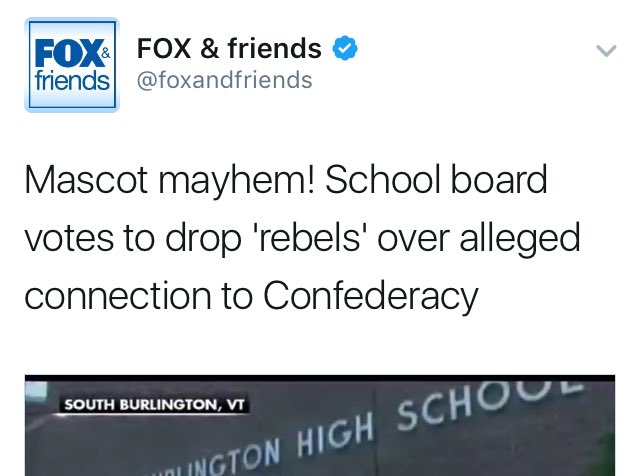This screenshot has height=476, width=639.
Task: Click the 'SOUTH BURLINGTON, VT' location caption
Action: 154,405
